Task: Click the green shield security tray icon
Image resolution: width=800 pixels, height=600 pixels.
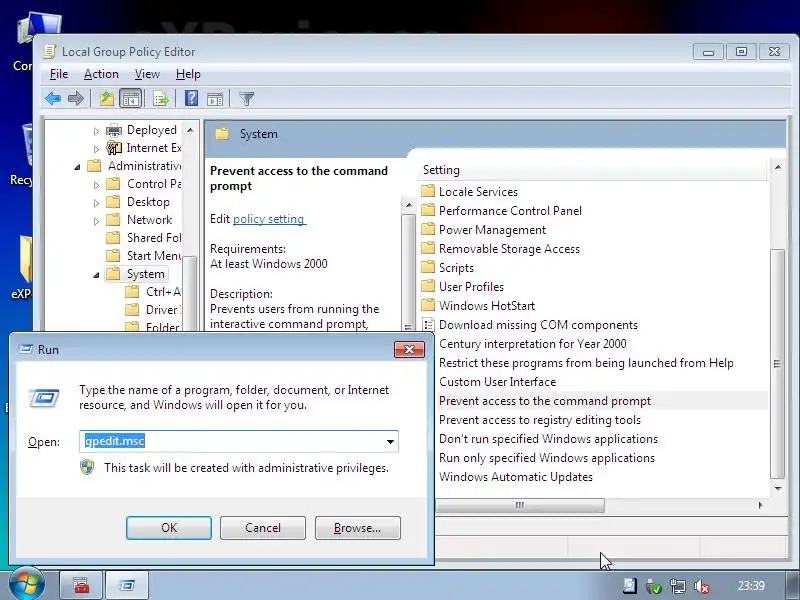Action: (654, 586)
